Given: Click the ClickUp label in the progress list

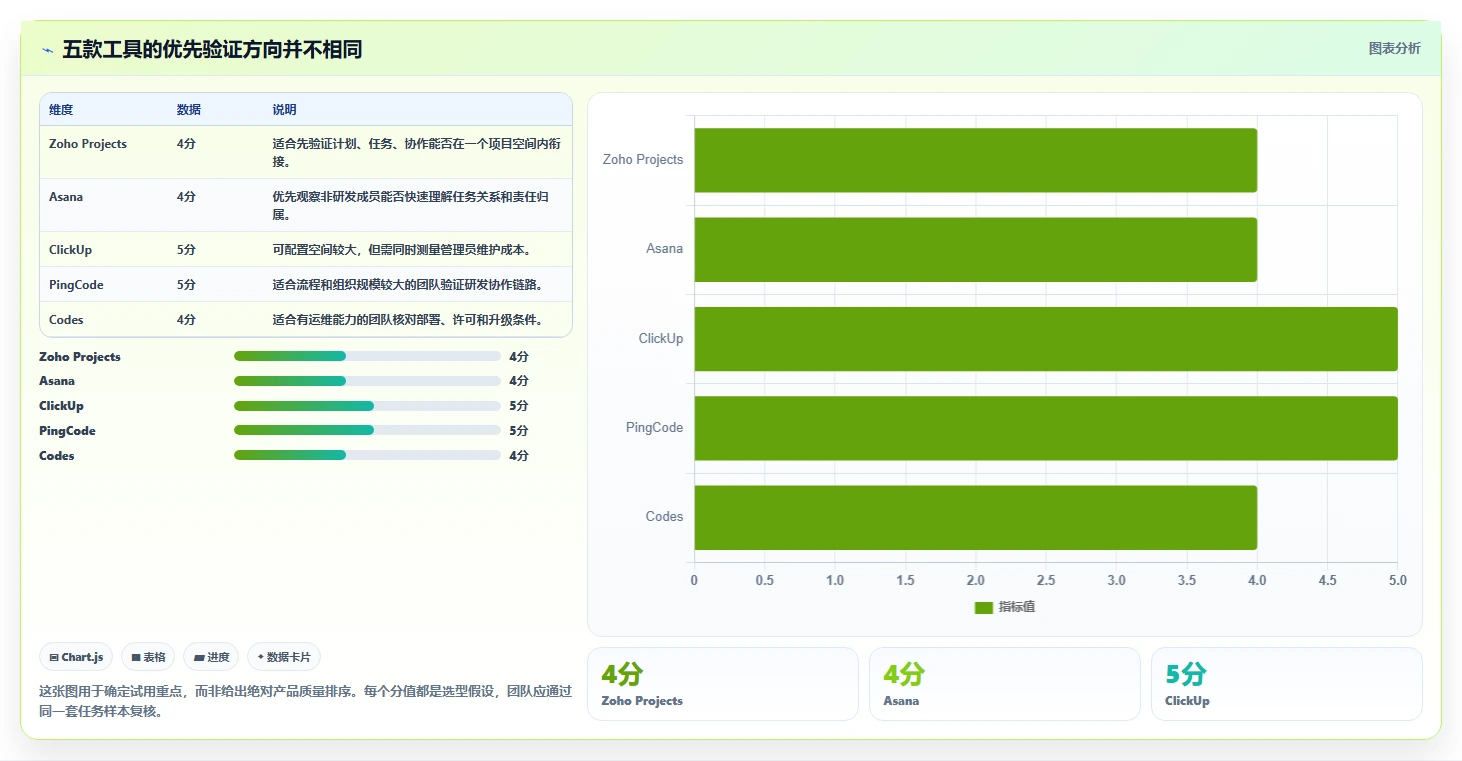Looking at the screenshot, I should pos(61,406).
